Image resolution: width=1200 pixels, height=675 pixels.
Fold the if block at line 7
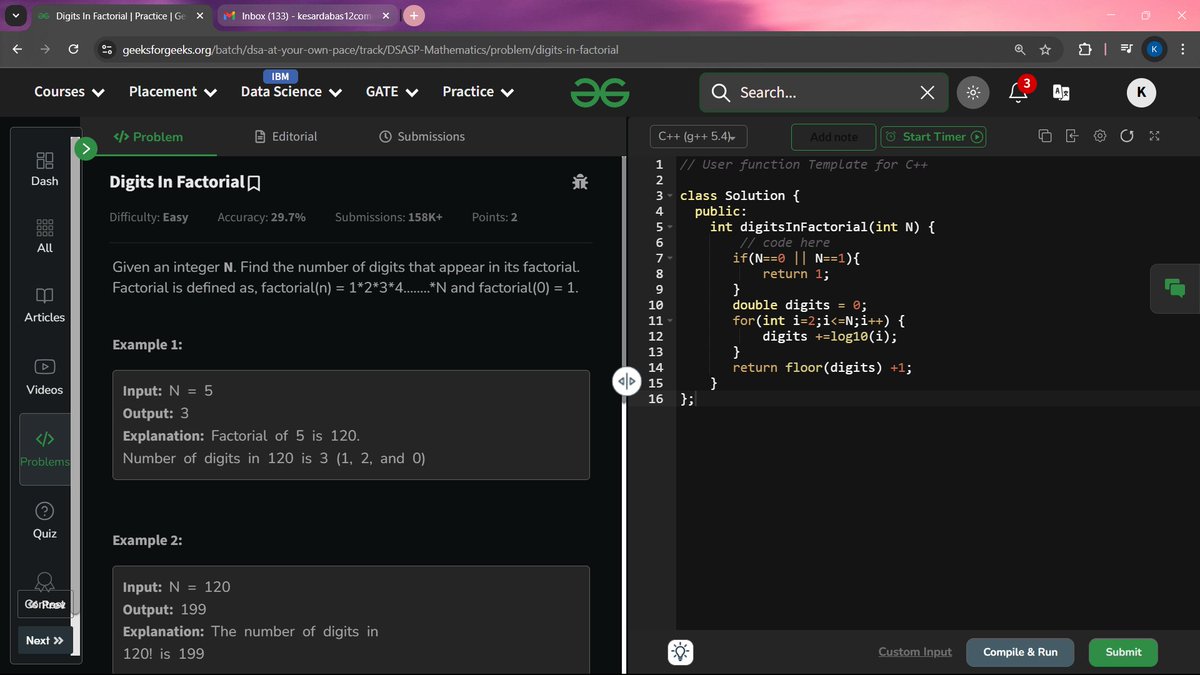pos(671,258)
